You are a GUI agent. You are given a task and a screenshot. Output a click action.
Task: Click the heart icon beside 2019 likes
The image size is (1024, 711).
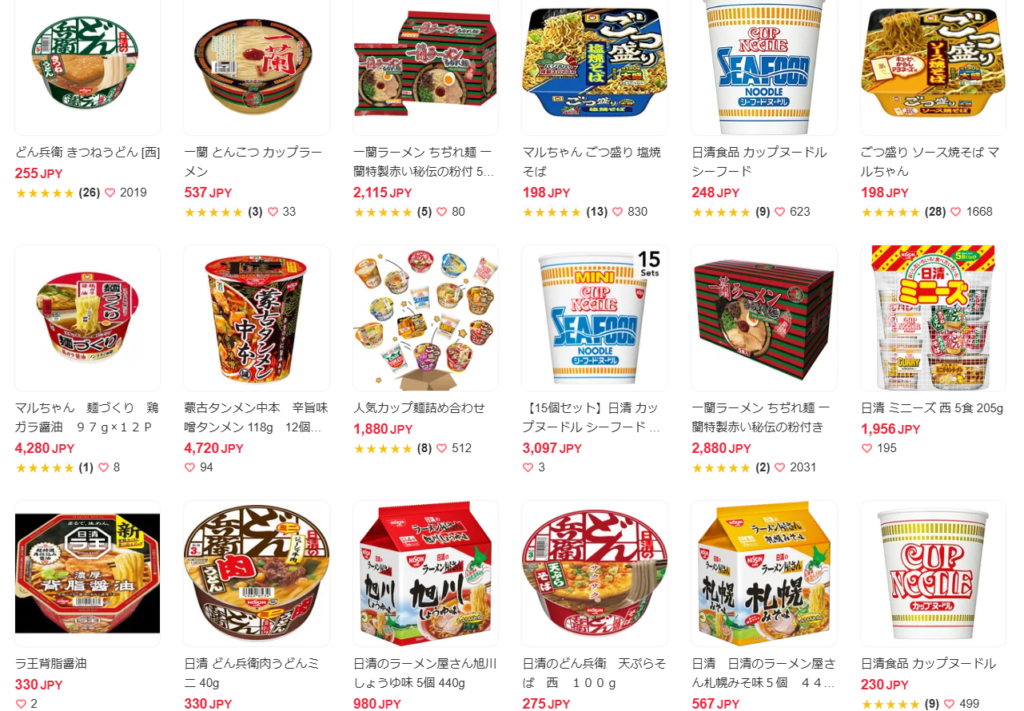(110, 193)
